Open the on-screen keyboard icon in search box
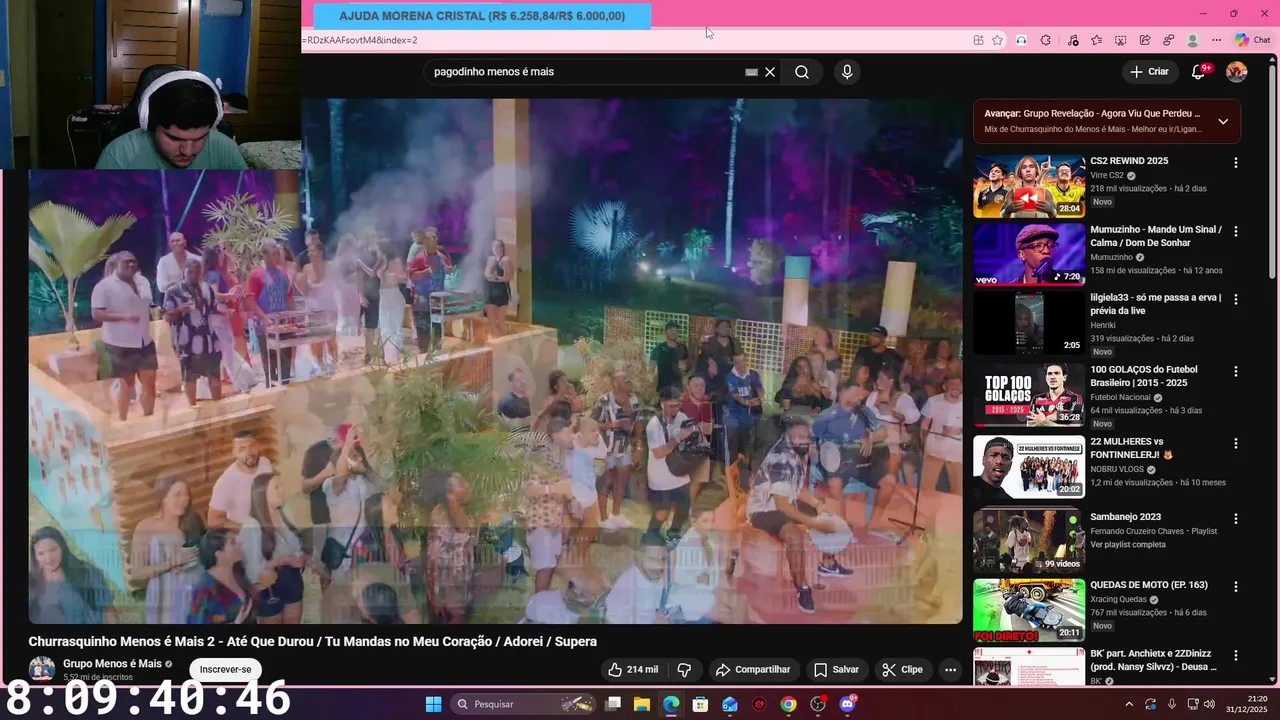 pyautogui.click(x=751, y=72)
